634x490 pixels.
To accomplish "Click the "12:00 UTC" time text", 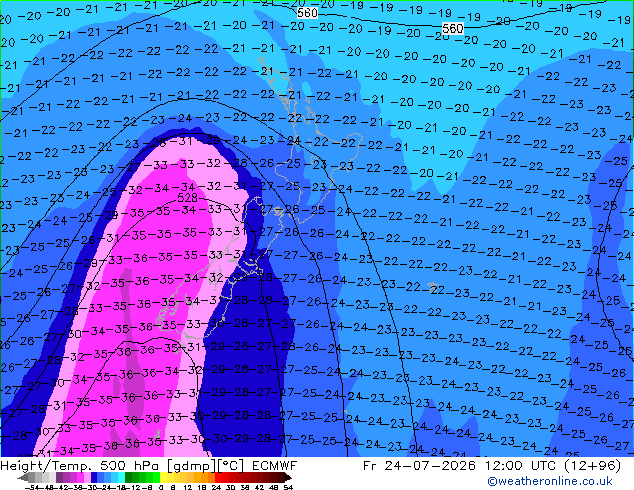I will tap(522, 466).
